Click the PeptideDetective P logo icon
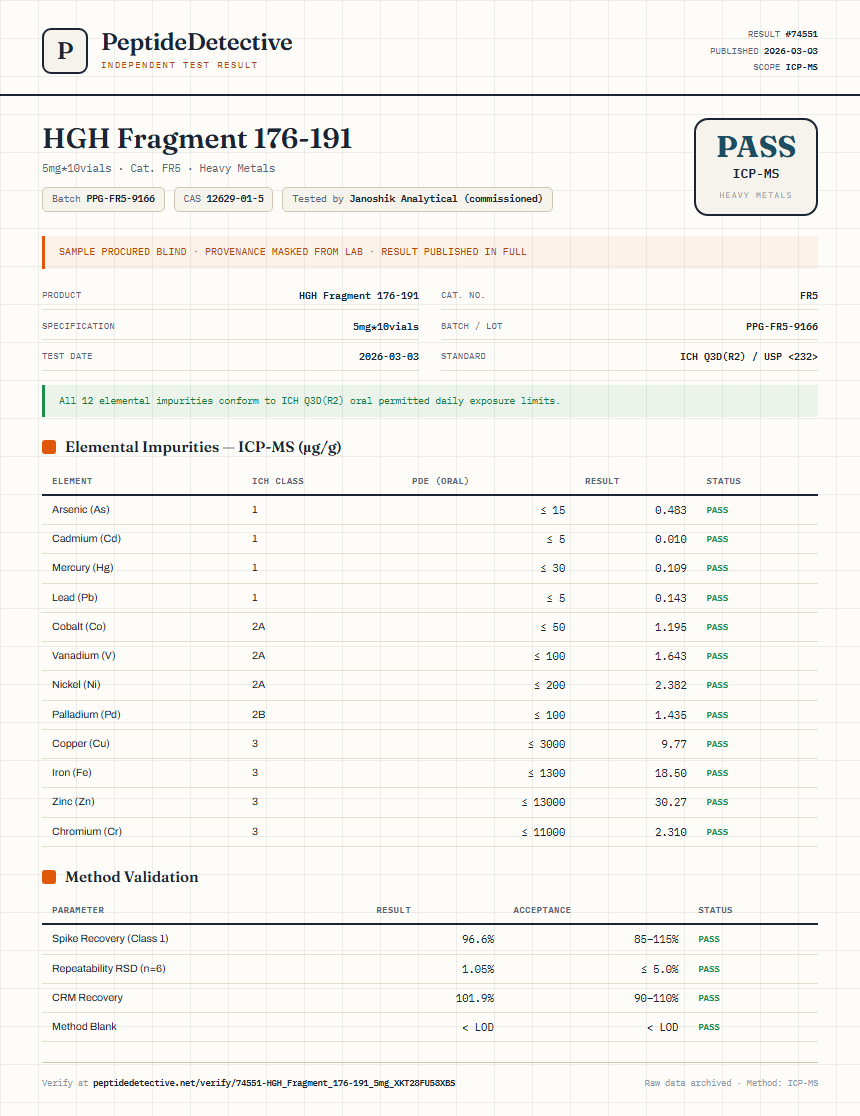The image size is (860, 1116). 65,51
